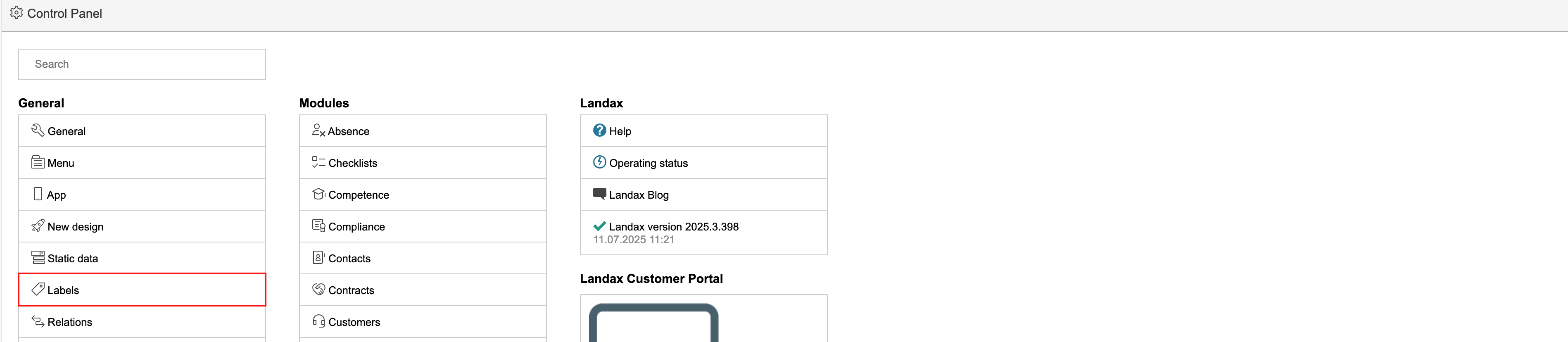
Task: Click the Competence graduation cap icon
Action: [x=318, y=194]
